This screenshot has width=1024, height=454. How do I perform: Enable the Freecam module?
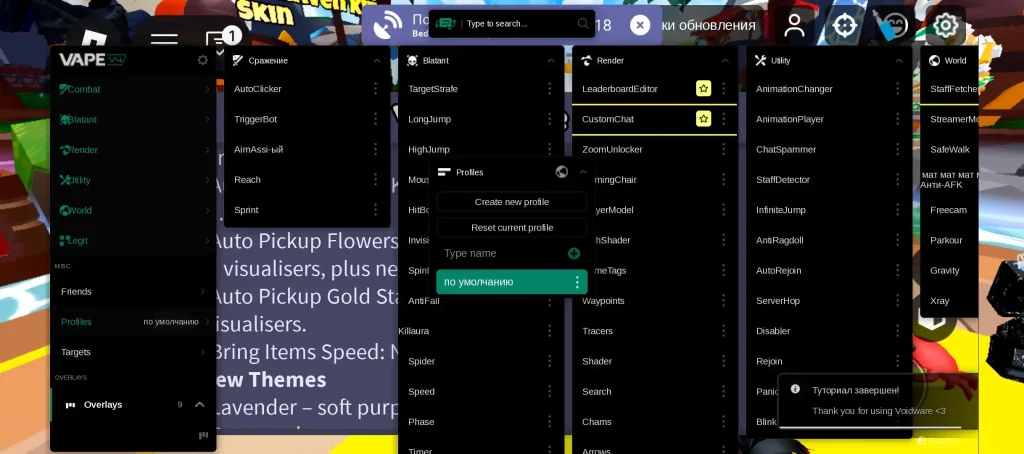(x=950, y=210)
